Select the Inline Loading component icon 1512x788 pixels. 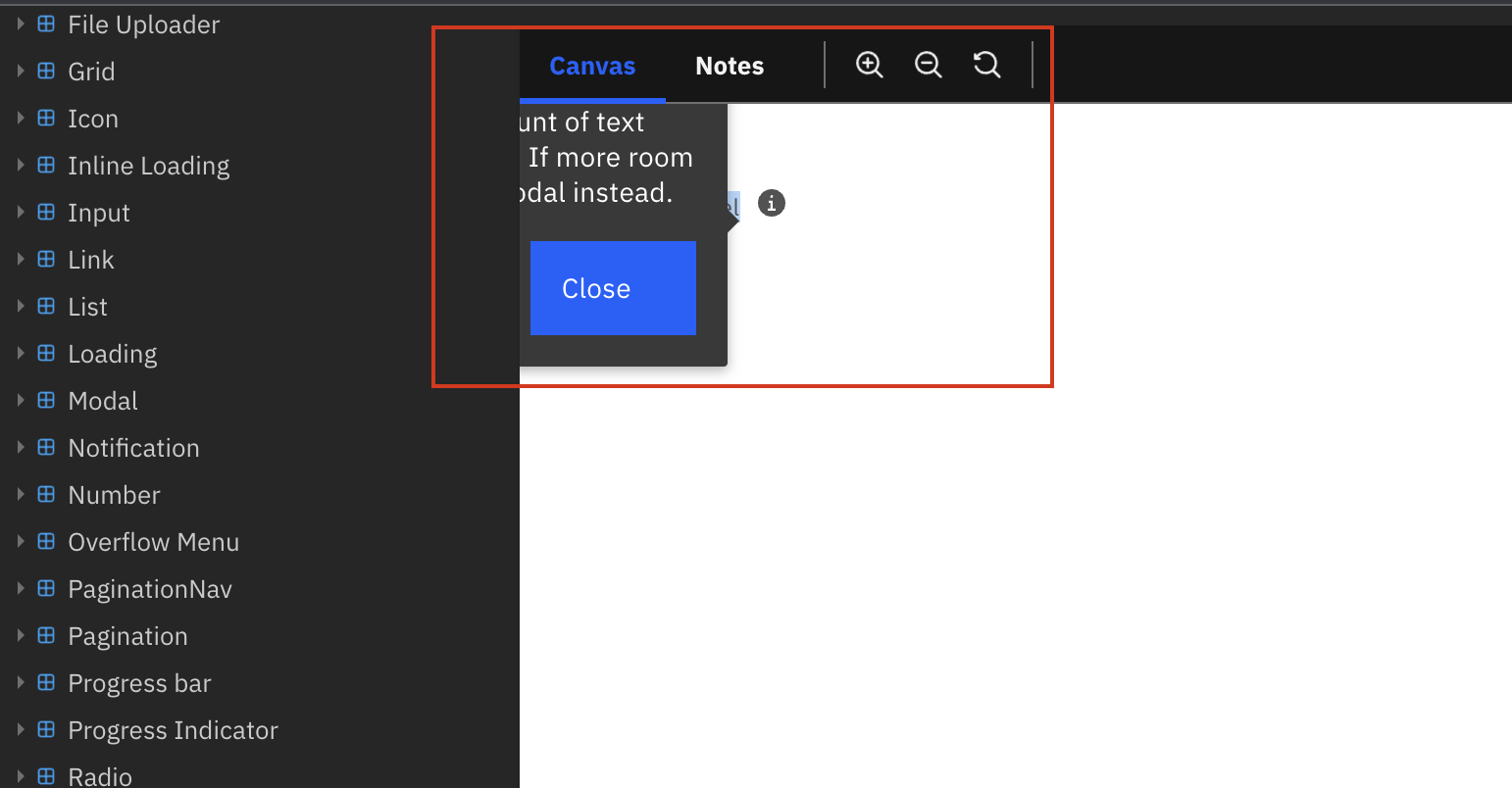pos(46,166)
